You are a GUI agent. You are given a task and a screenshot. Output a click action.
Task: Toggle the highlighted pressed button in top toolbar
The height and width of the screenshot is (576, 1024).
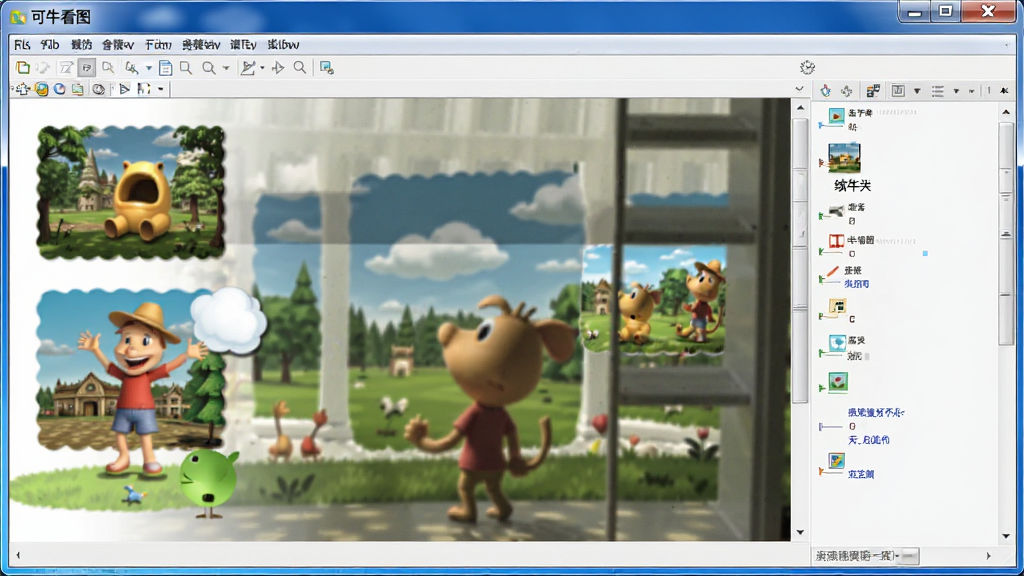tap(86, 67)
